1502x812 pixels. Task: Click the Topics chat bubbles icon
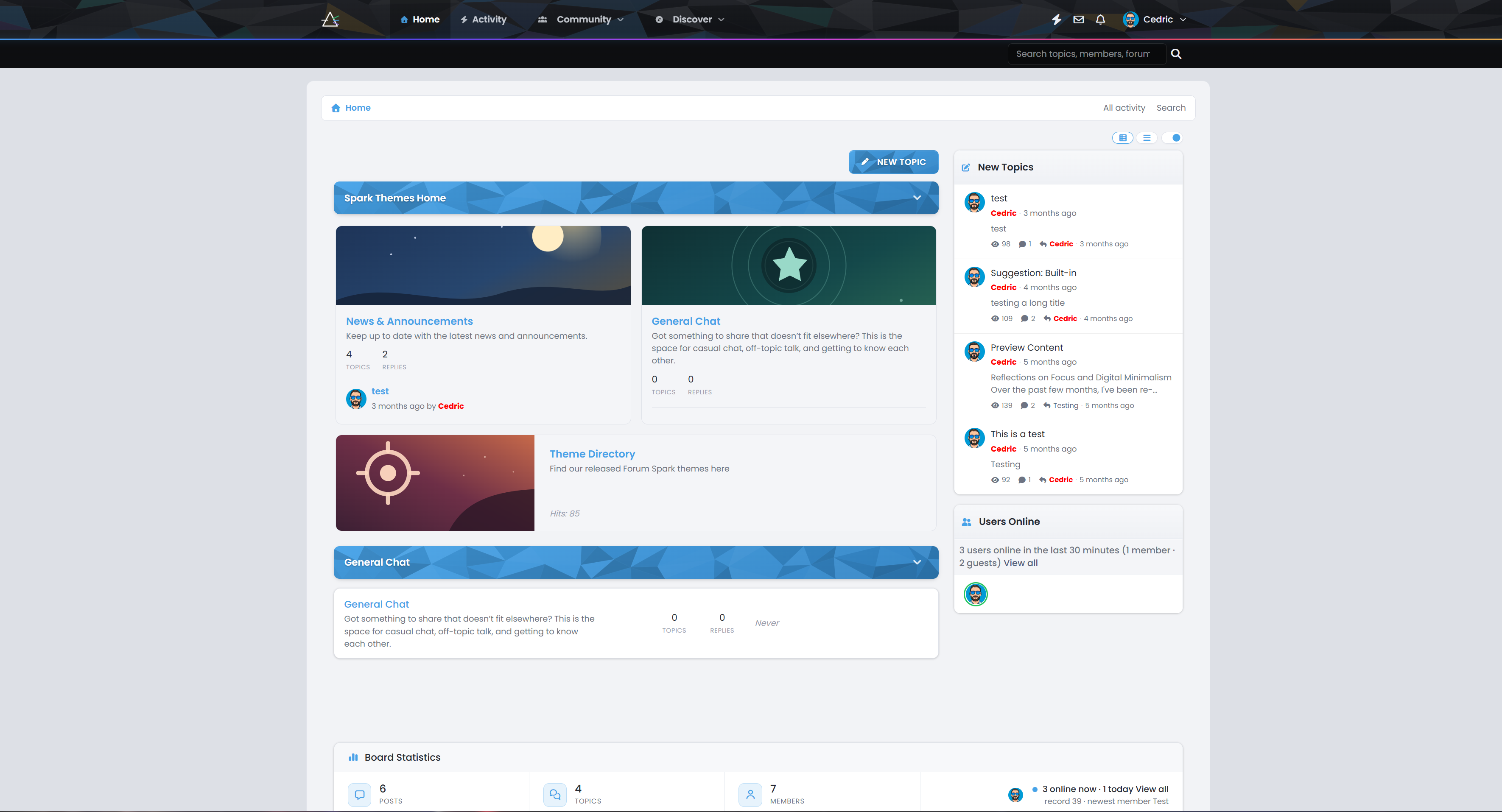[555, 795]
